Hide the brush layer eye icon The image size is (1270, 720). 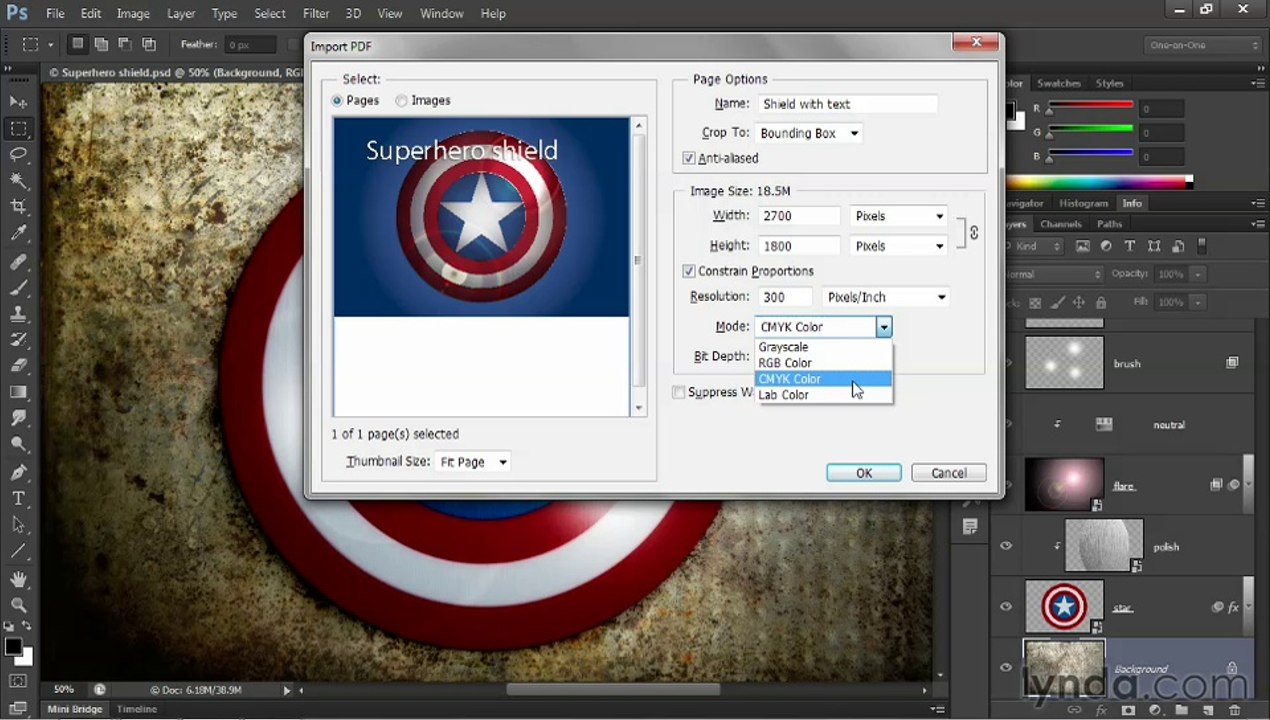tap(1006, 363)
